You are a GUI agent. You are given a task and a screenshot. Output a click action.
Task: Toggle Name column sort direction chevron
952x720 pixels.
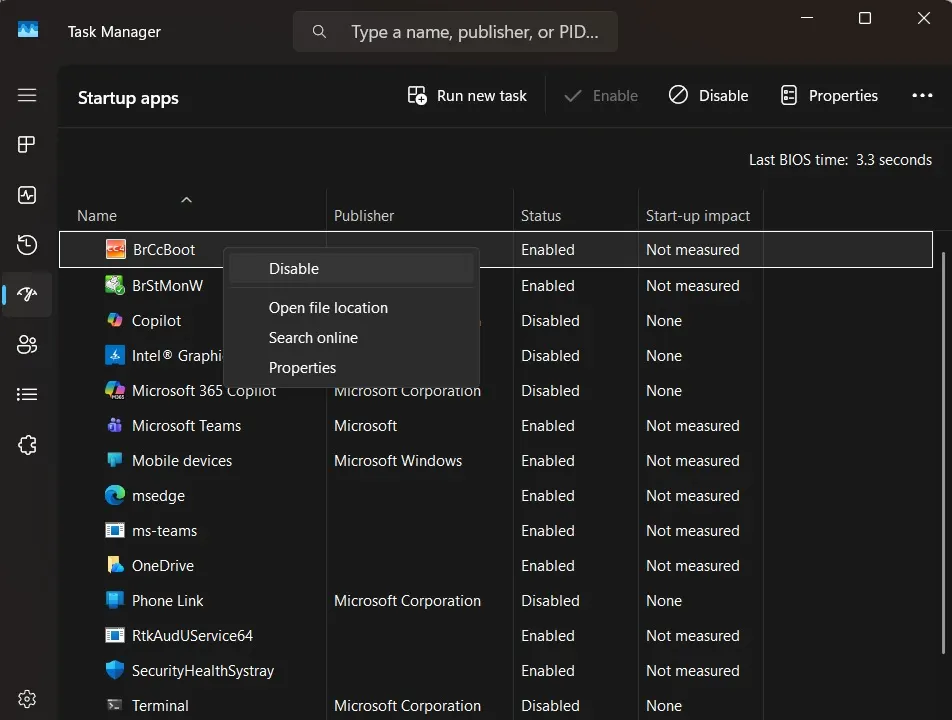click(186, 199)
